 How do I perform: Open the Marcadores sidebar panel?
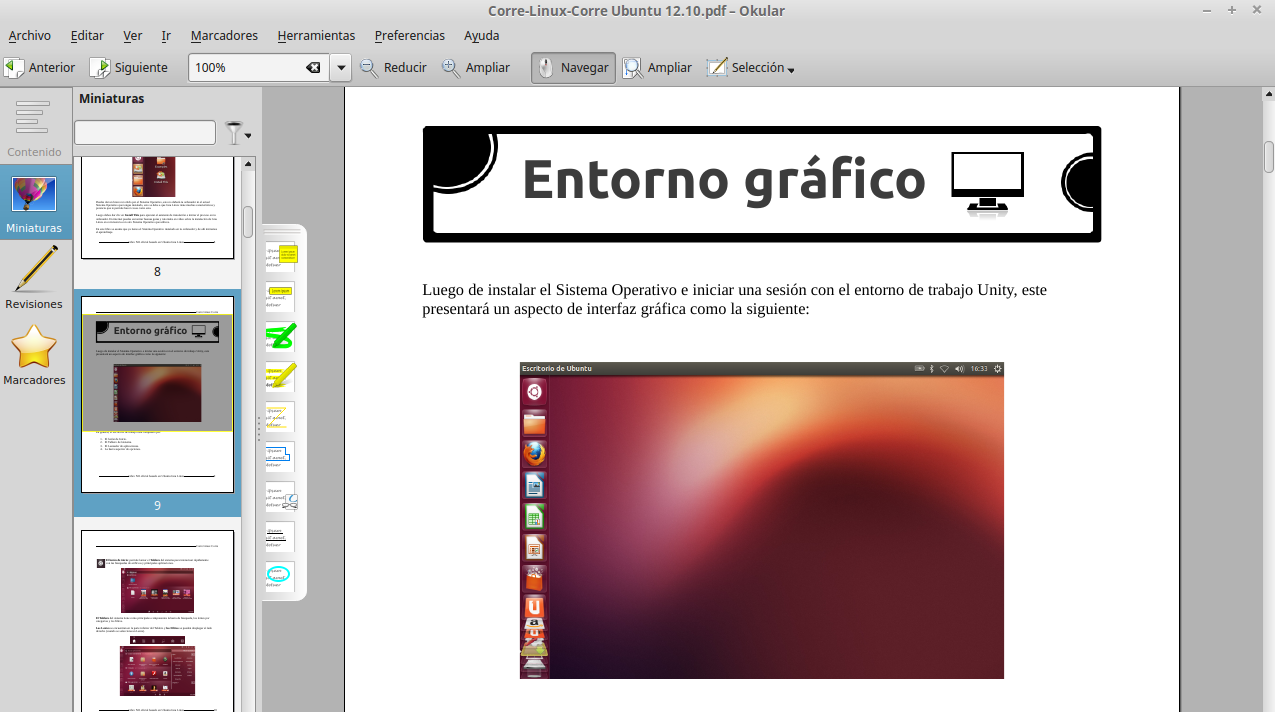click(x=35, y=355)
